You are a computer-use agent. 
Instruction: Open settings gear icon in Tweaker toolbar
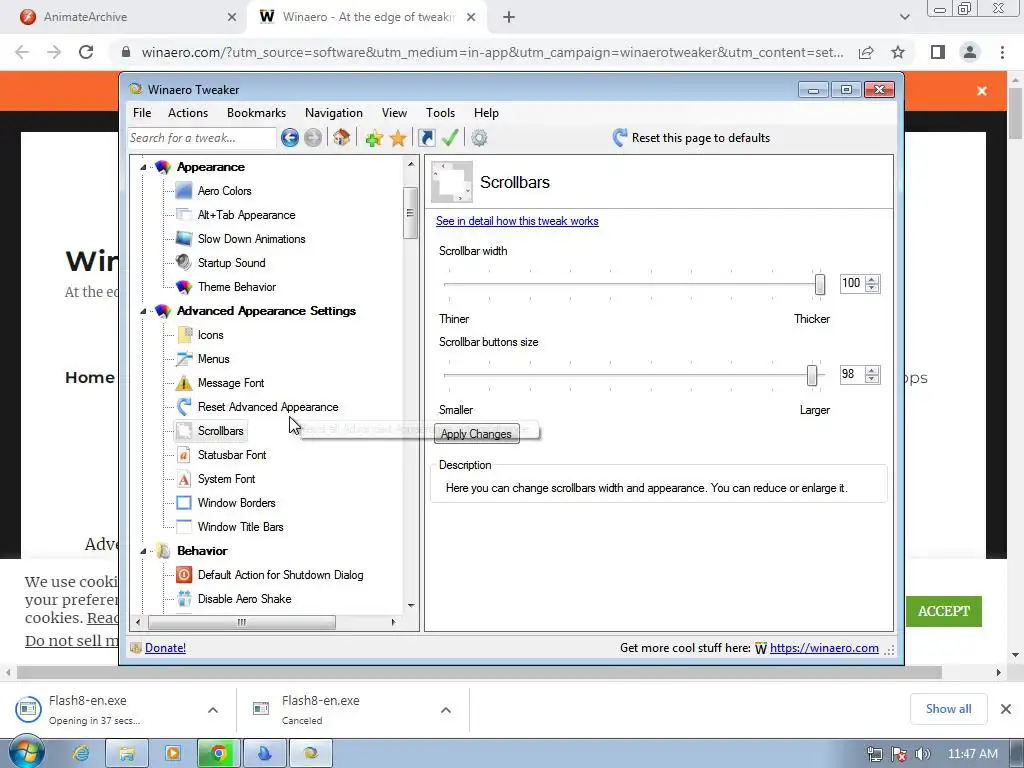click(x=479, y=138)
